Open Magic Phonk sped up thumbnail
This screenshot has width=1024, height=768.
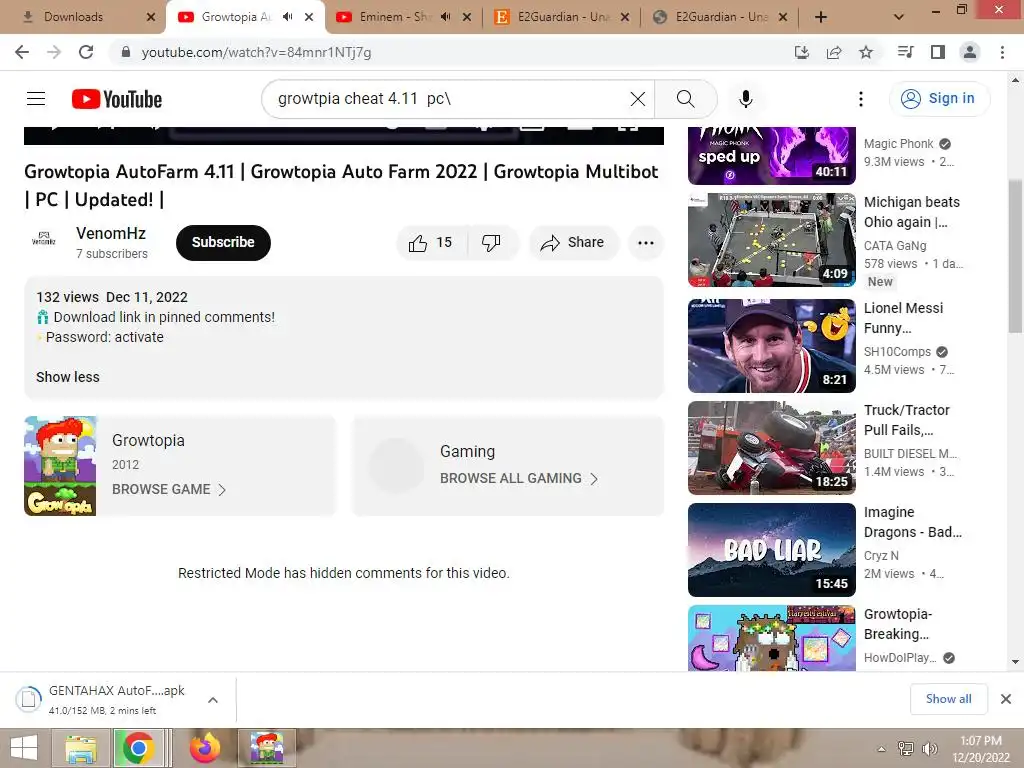point(772,155)
